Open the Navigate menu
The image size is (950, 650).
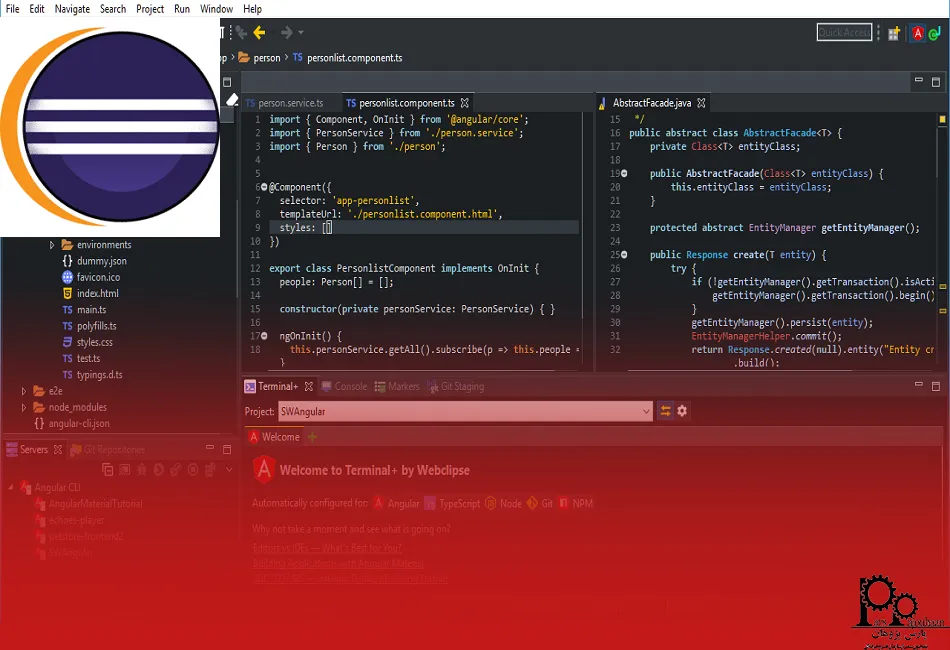click(x=72, y=9)
